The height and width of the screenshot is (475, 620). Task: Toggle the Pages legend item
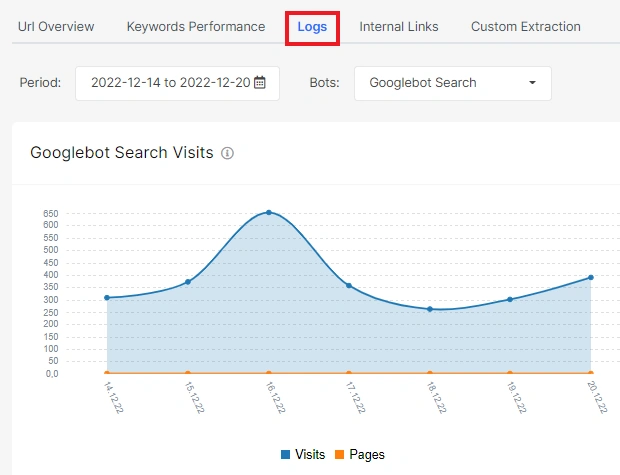(x=359, y=454)
